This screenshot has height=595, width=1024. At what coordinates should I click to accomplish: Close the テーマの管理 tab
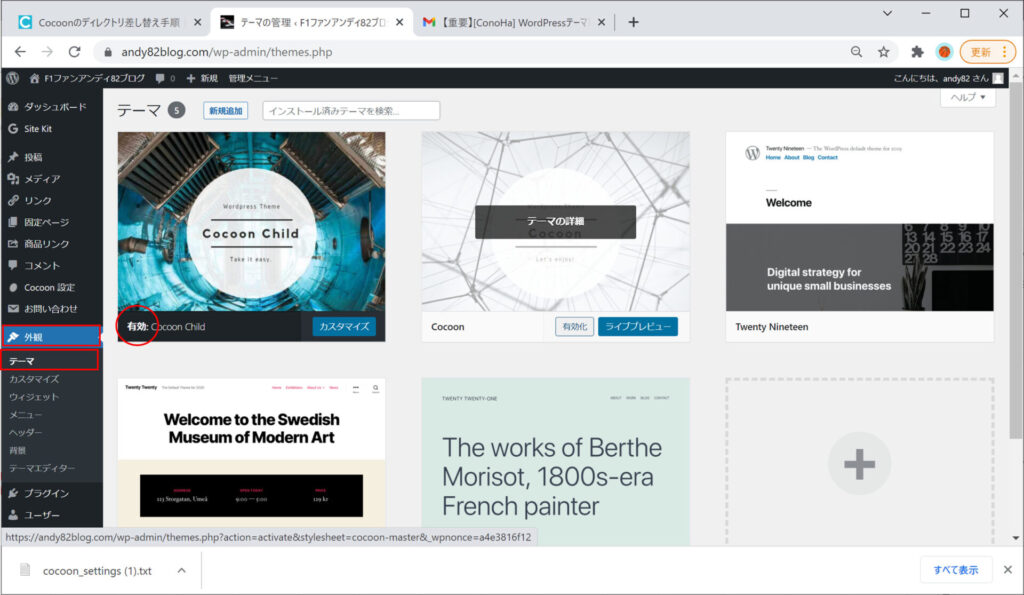pyautogui.click(x=399, y=22)
